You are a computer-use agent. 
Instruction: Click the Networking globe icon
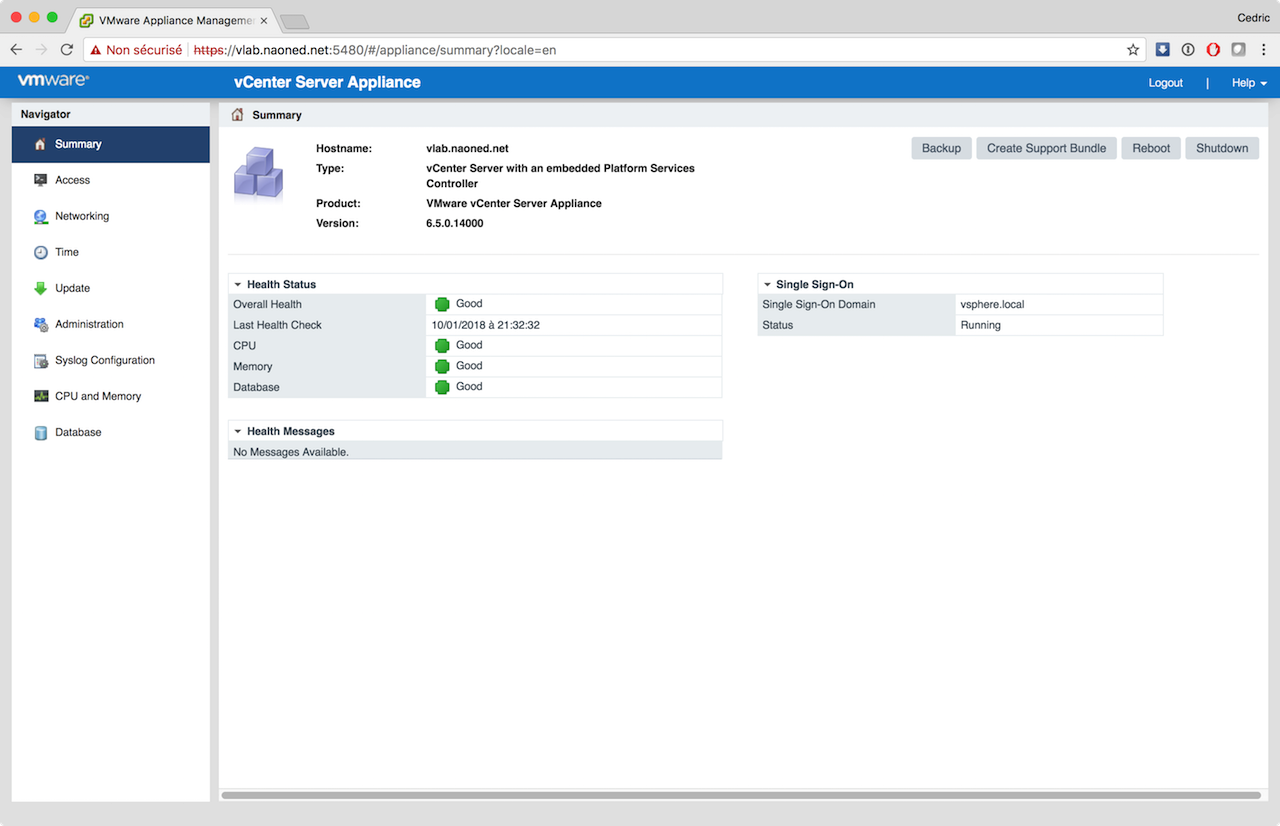41,216
